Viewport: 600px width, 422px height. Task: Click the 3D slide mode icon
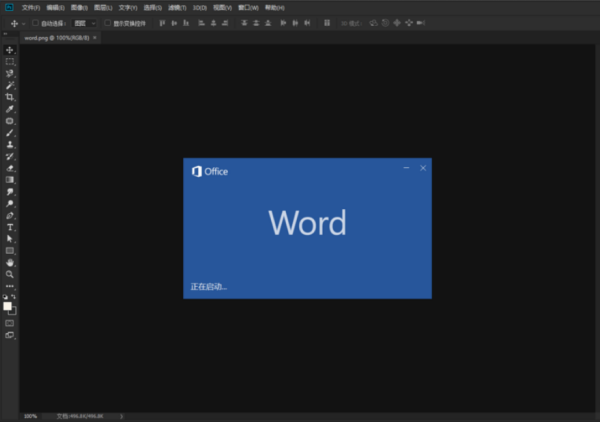(x=409, y=23)
